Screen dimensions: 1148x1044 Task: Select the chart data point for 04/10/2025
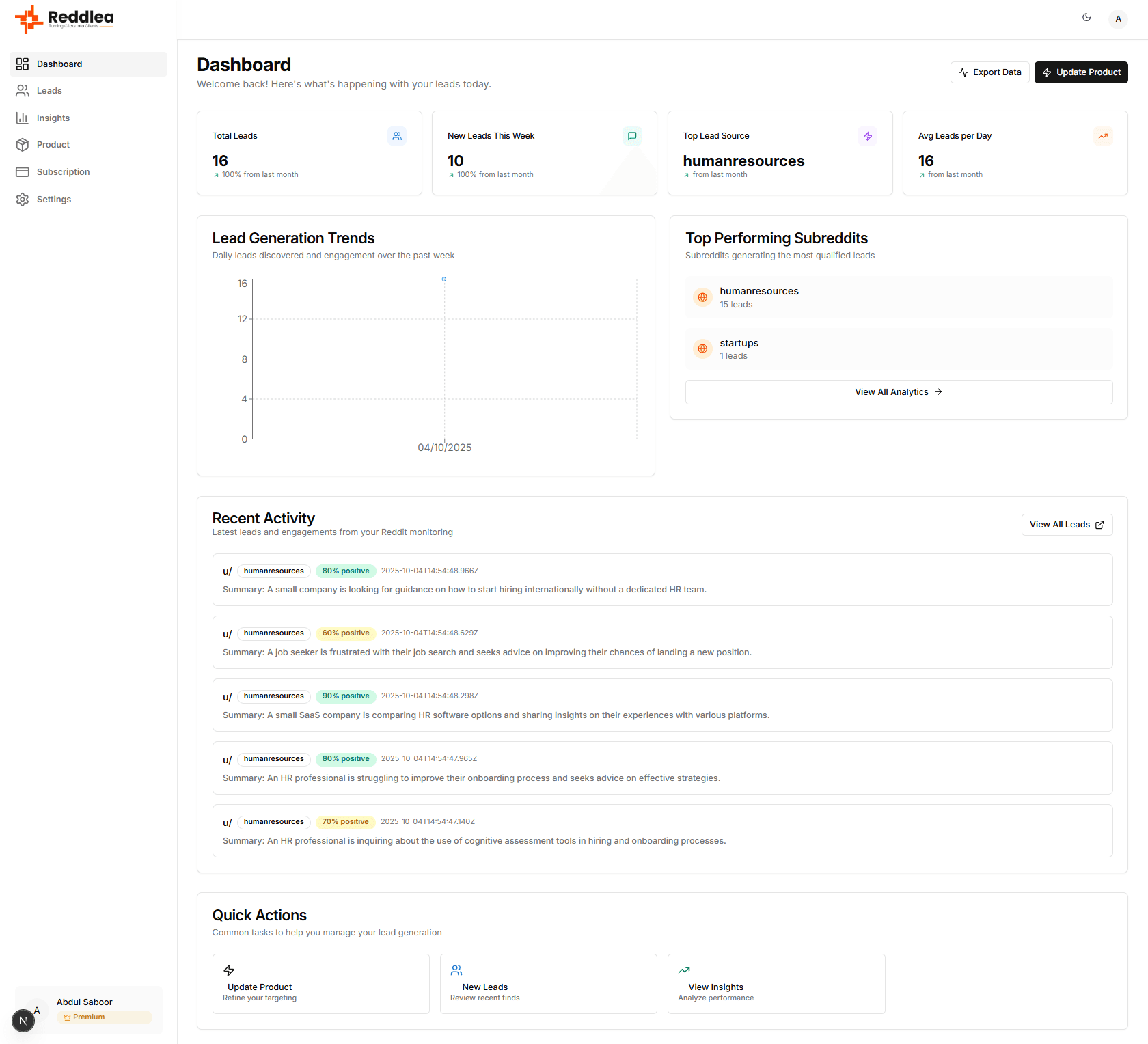coord(444,279)
